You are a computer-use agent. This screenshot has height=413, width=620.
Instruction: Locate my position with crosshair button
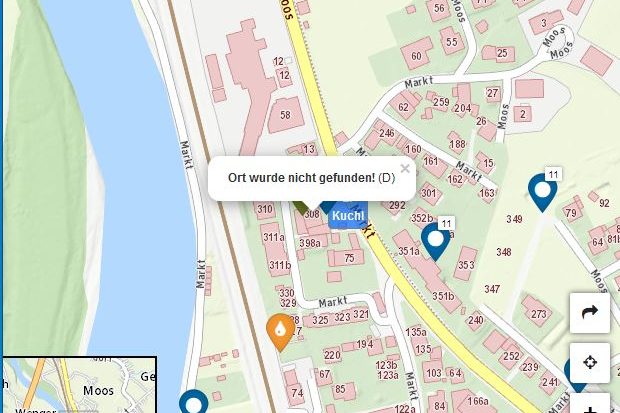tap(590, 363)
